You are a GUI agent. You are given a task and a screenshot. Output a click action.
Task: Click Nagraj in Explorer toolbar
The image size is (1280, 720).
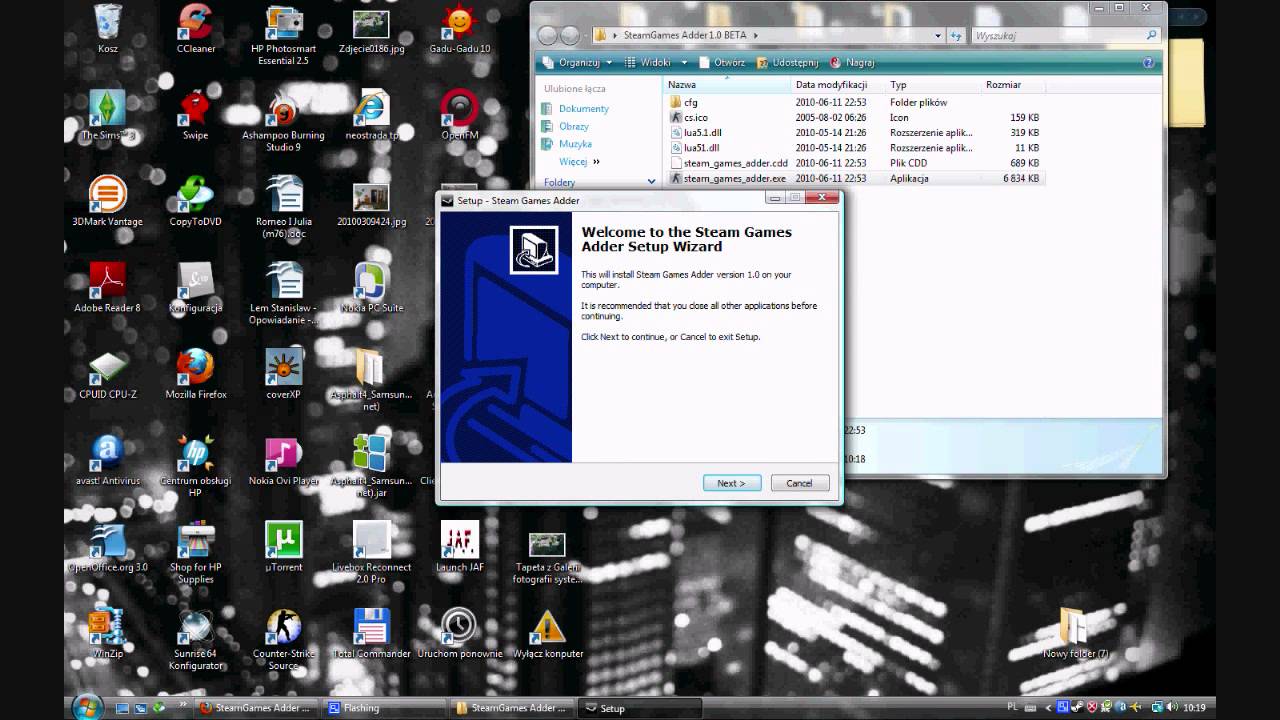(852, 62)
